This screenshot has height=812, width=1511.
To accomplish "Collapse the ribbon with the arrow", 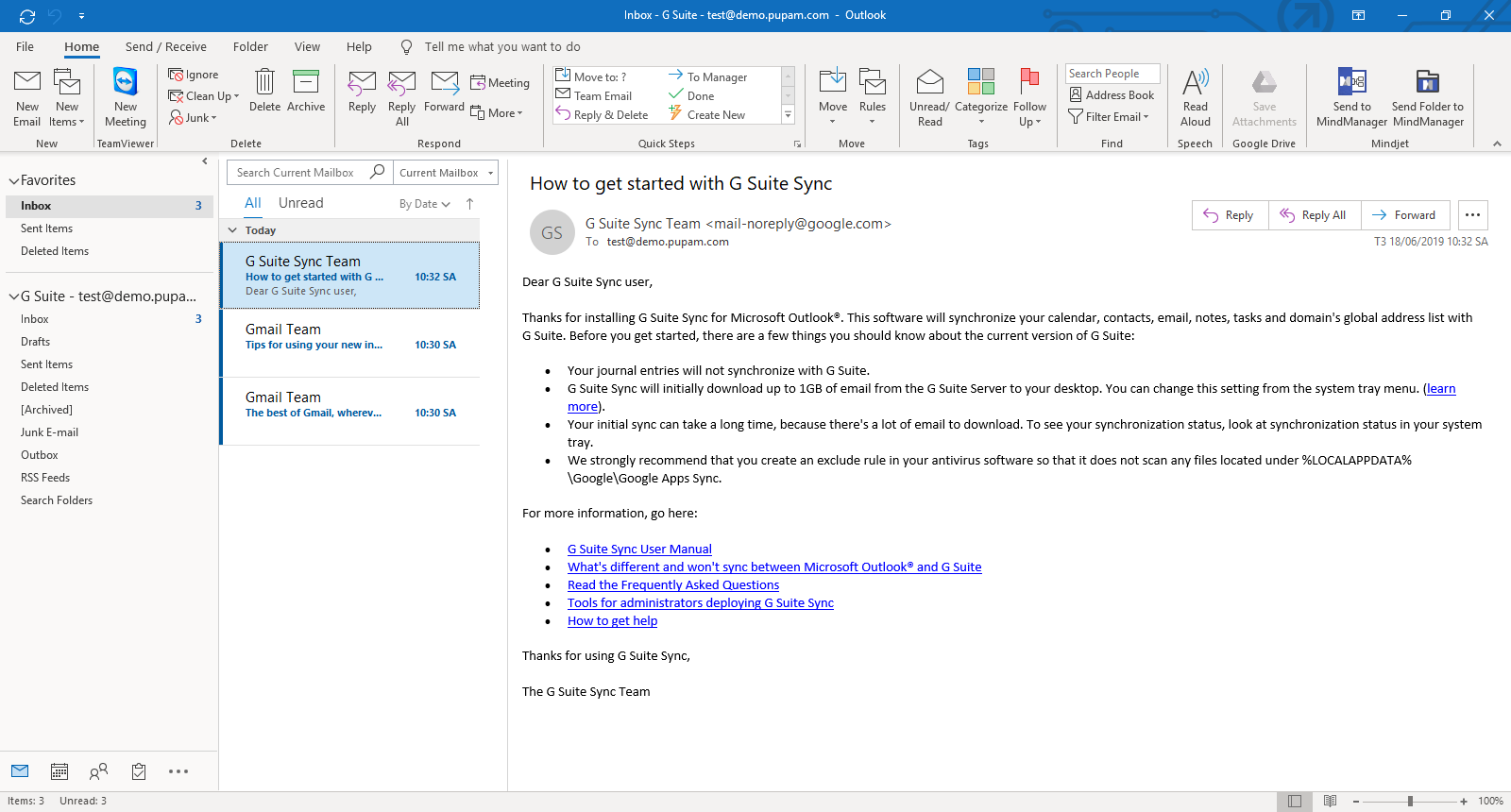I will point(1497,144).
